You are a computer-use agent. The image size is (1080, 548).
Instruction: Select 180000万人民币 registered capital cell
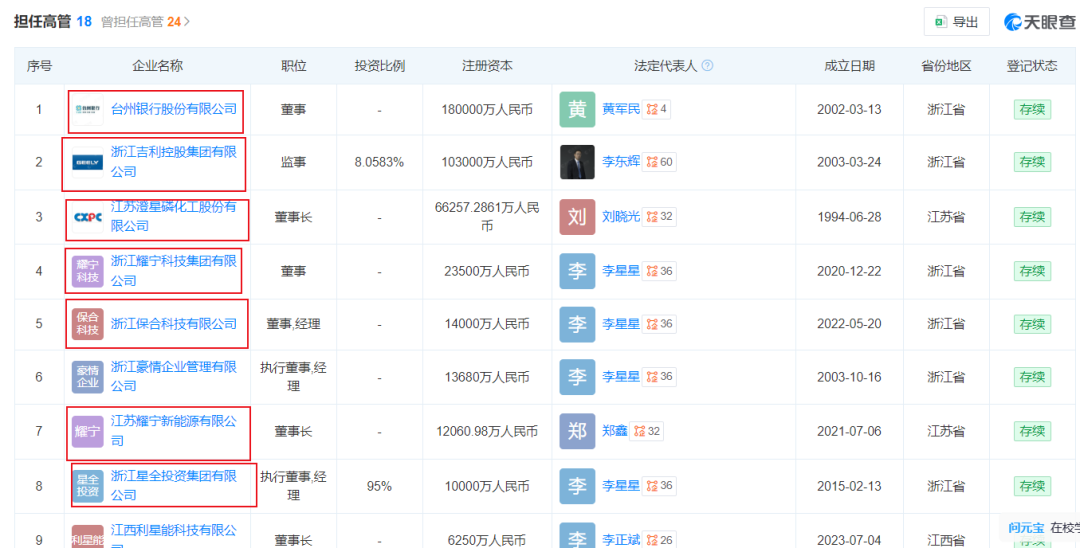click(487, 109)
